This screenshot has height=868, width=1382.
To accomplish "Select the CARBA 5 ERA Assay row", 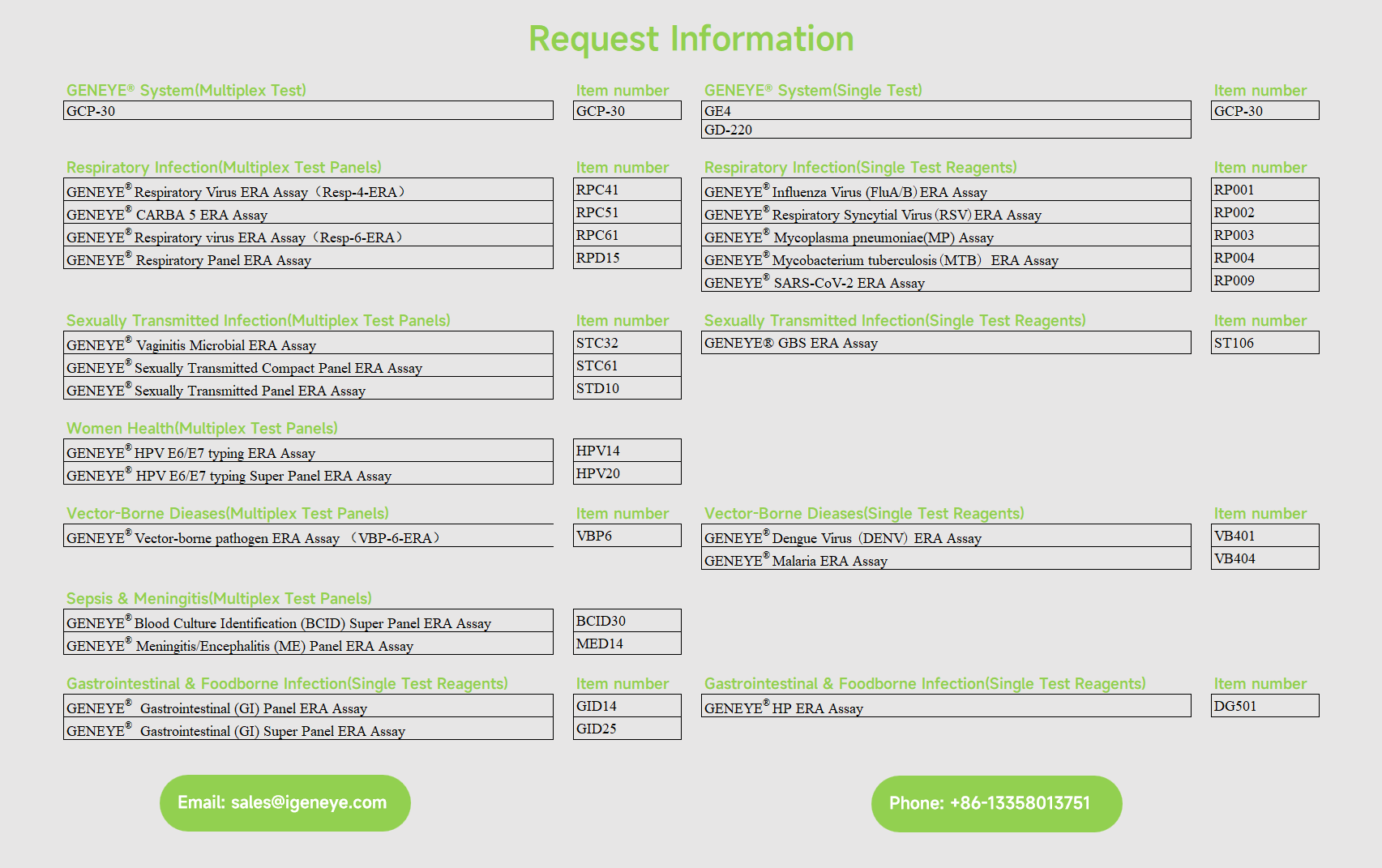I will click(x=308, y=212).
